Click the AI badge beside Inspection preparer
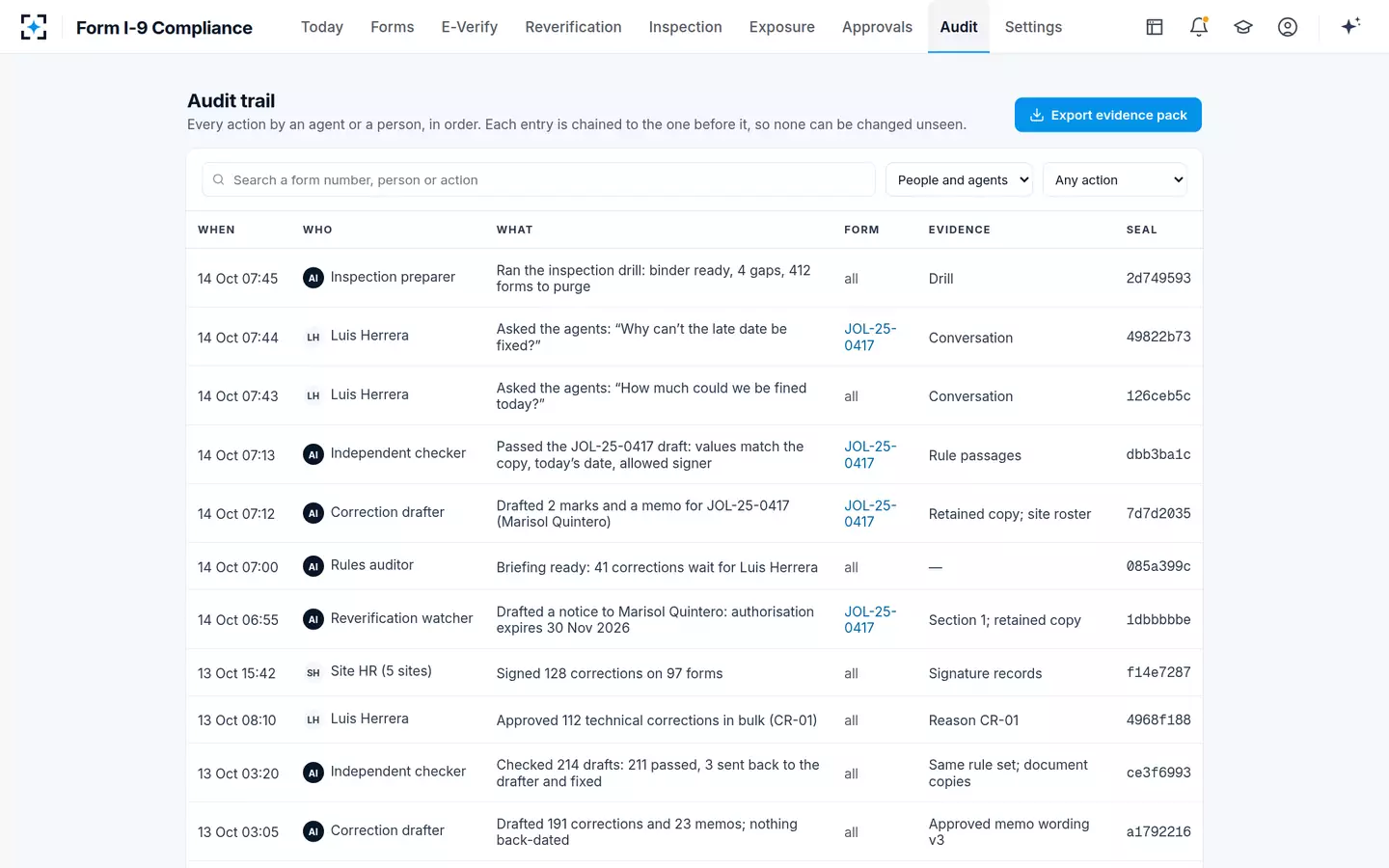This screenshot has width=1389, height=868. click(x=313, y=278)
